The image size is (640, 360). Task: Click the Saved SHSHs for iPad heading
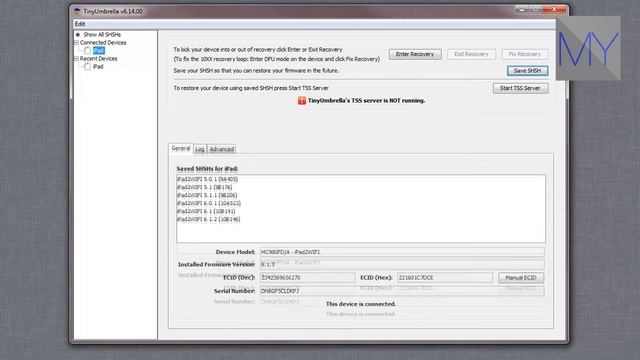click(207, 169)
